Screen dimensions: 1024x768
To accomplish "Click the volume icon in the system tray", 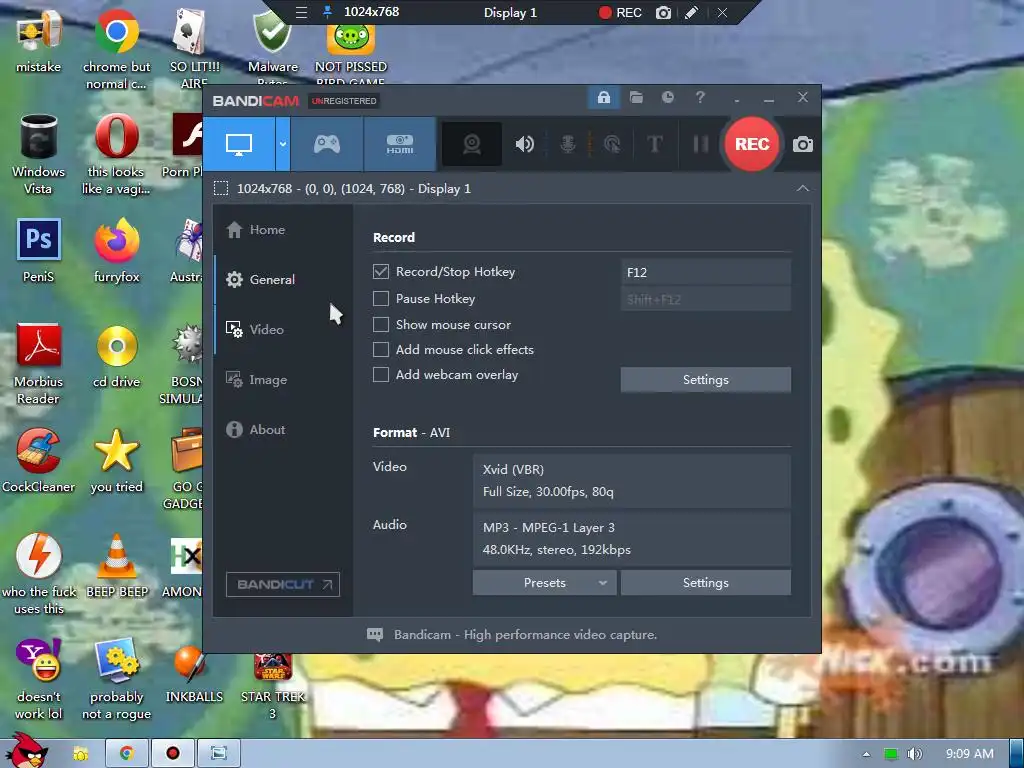I will (915, 754).
